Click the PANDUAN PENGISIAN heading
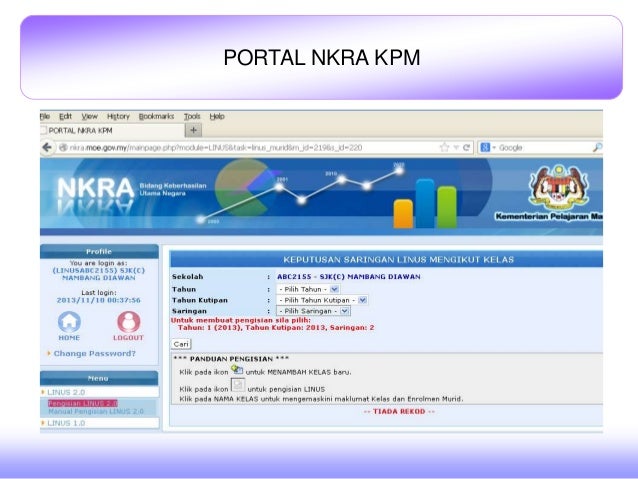Viewport: 638px width, 479px height. tap(231, 359)
